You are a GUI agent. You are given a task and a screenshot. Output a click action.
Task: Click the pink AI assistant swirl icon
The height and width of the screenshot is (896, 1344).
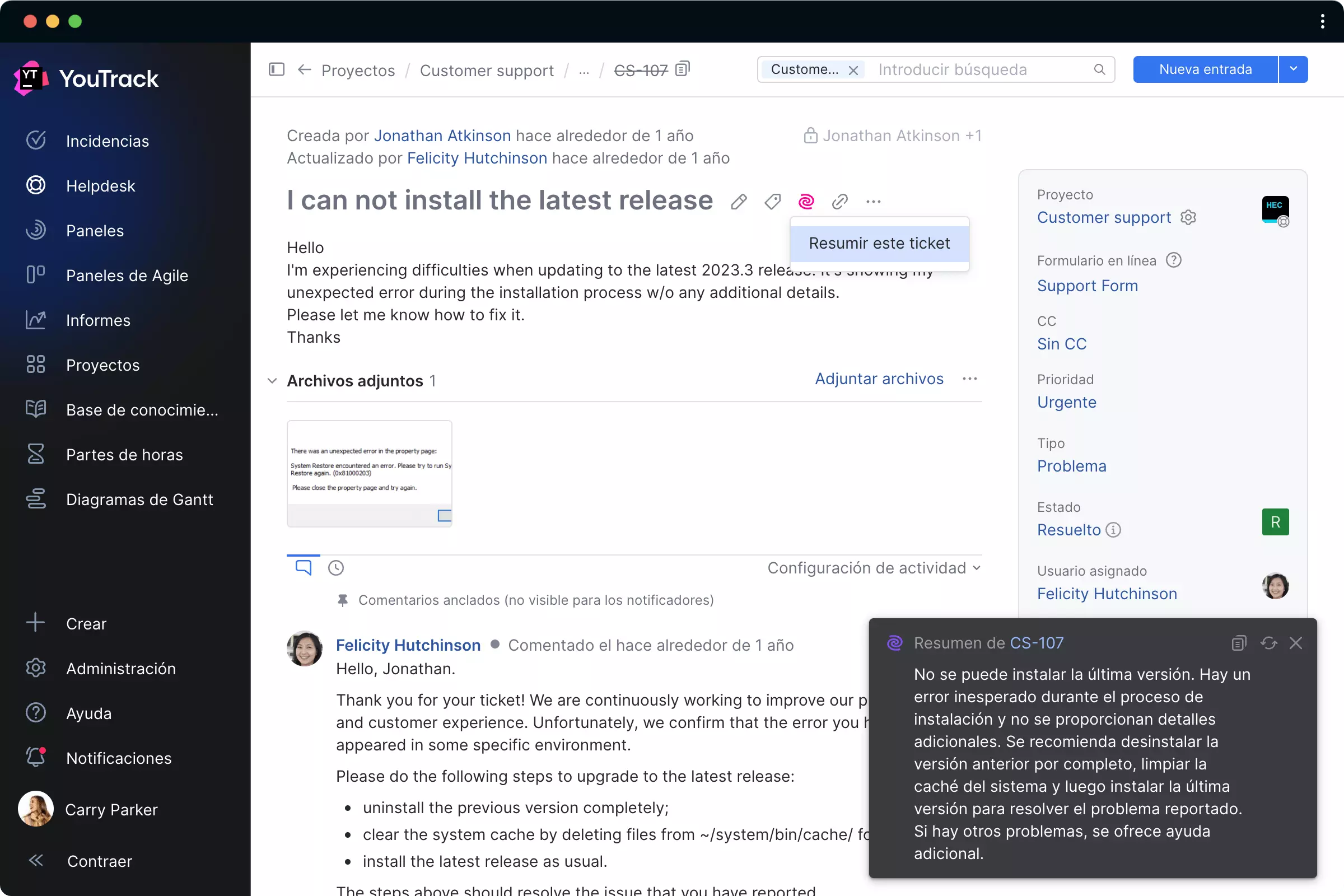coord(806,201)
